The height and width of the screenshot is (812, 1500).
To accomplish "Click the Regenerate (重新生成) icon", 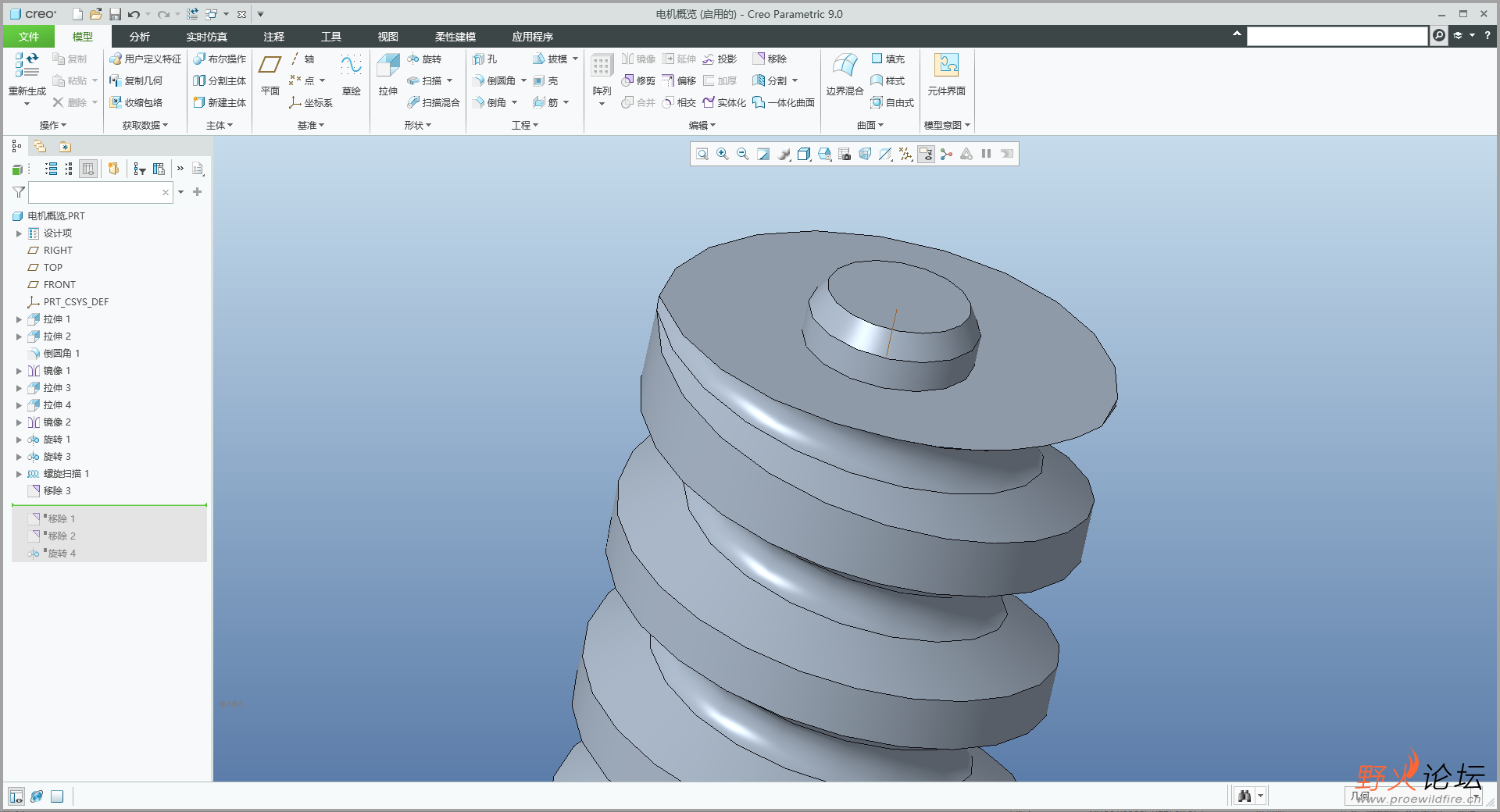I will click(27, 66).
